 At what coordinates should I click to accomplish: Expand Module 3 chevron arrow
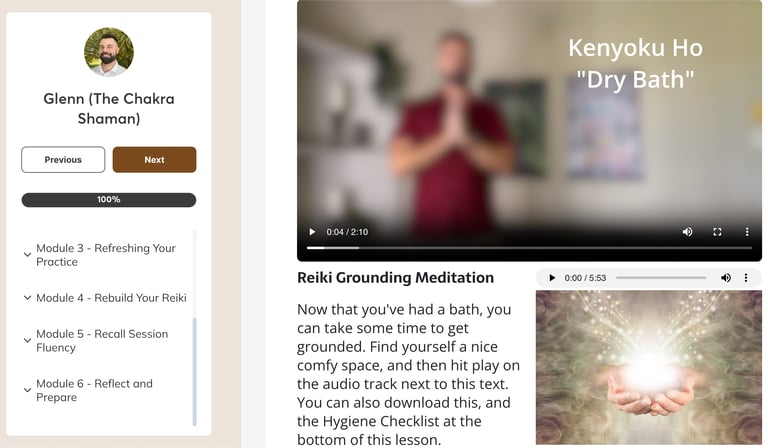pos(27,255)
